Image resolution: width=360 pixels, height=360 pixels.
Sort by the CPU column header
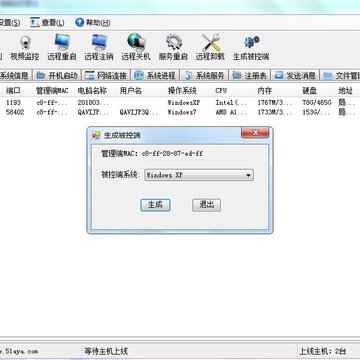pos(221,90)
